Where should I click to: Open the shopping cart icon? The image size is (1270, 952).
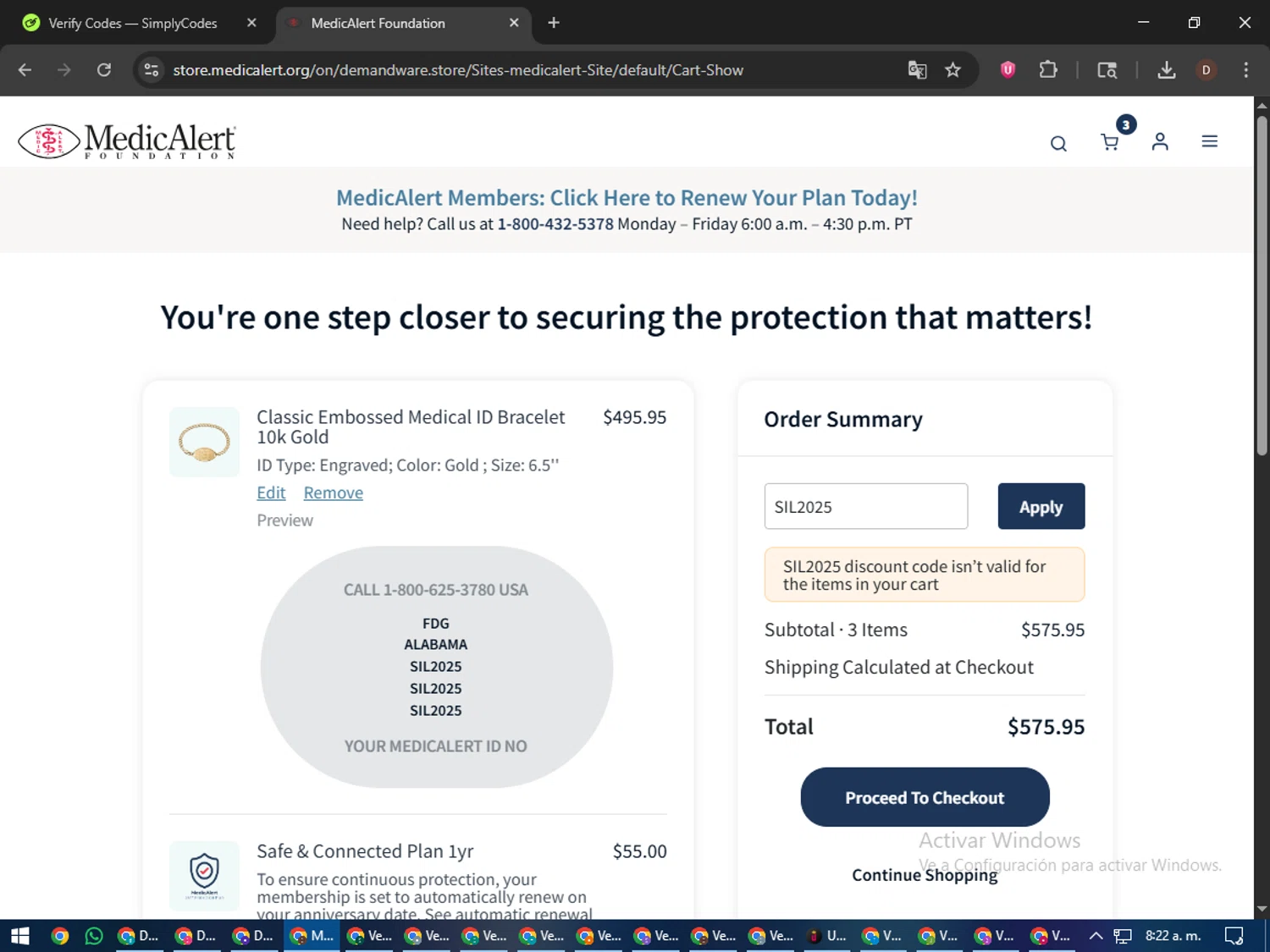coord(1109,142)
